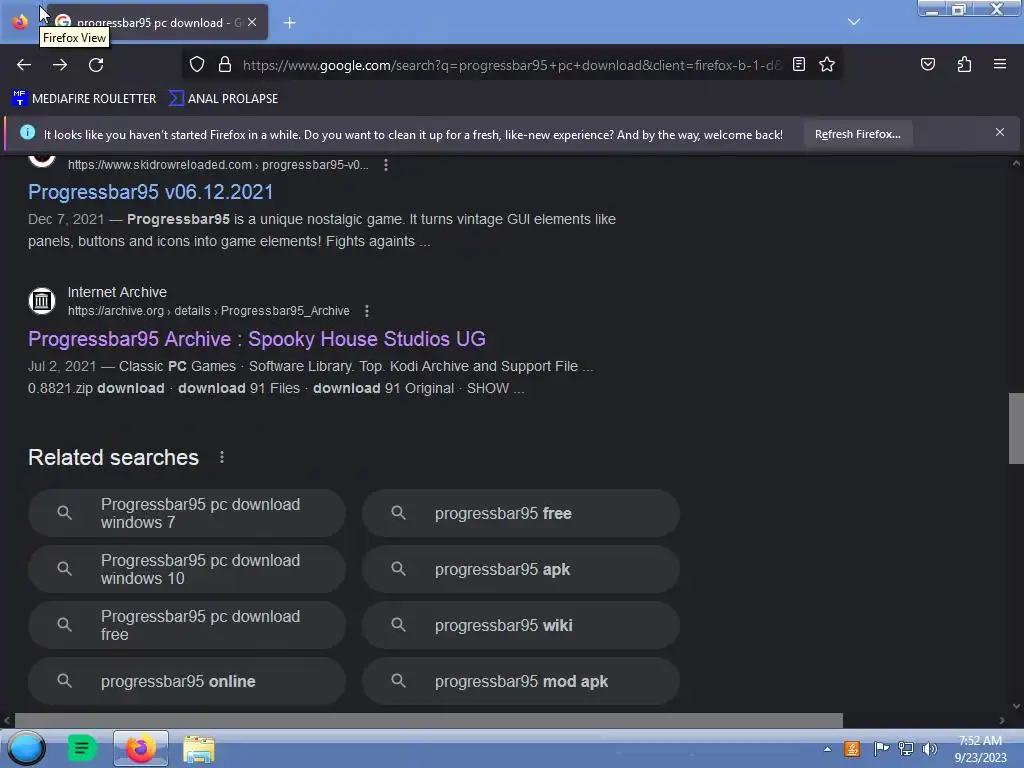Show site security padlock info

pyautogui.click(x=225, y=65)
